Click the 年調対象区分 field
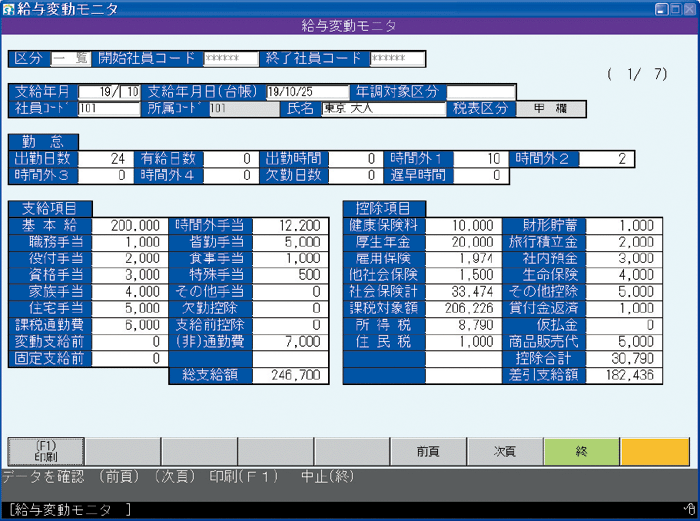700x521 pixels. click(x=480, y=92)
